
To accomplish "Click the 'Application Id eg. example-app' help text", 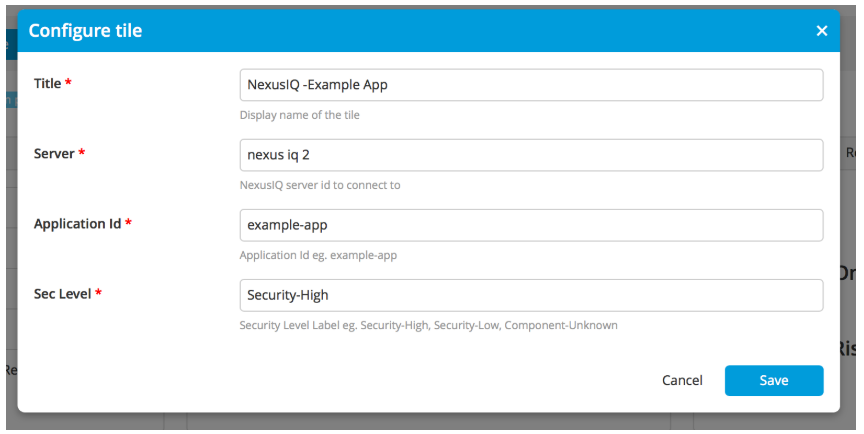I will tap(318, 255).
